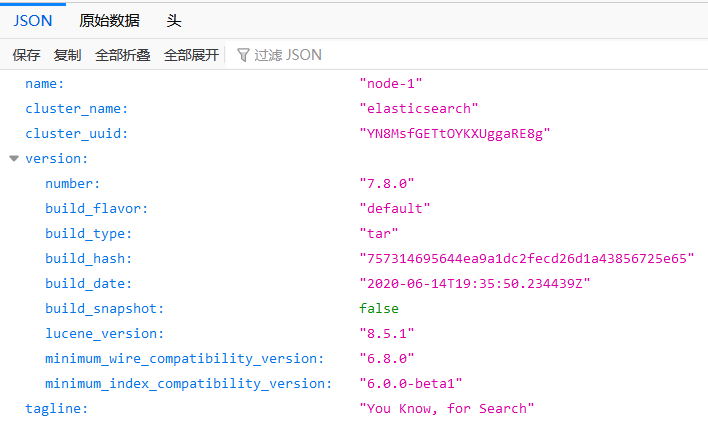The image size is (708, 445).
Task: Open the 头 headers tab
Action: point(174,20)
